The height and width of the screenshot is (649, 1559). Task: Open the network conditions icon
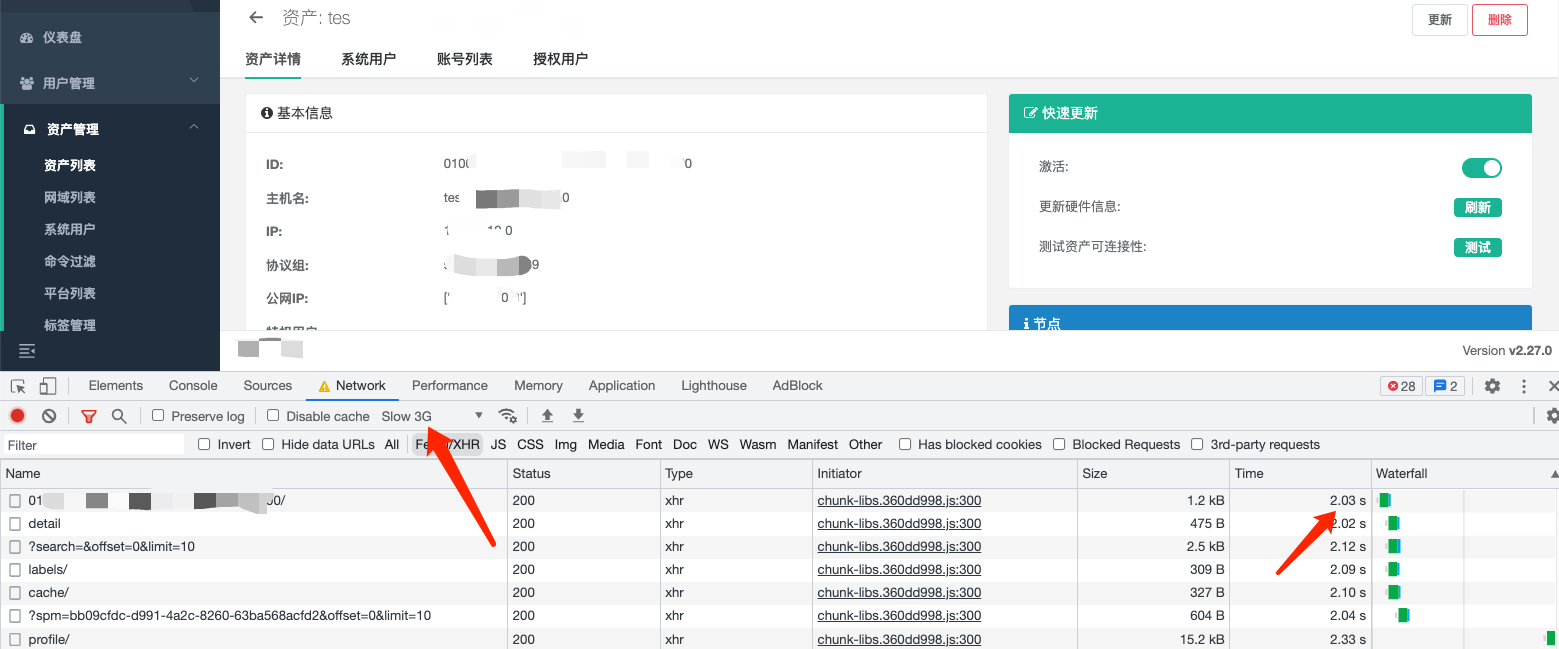click(507, 414)
